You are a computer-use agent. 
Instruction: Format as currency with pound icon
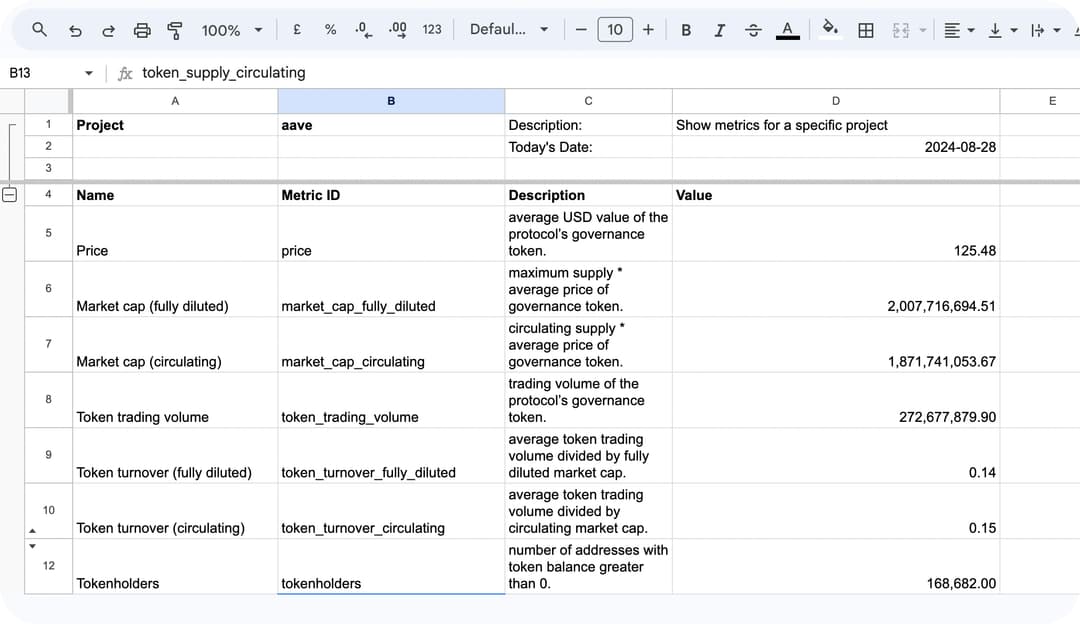coord(297,30)
